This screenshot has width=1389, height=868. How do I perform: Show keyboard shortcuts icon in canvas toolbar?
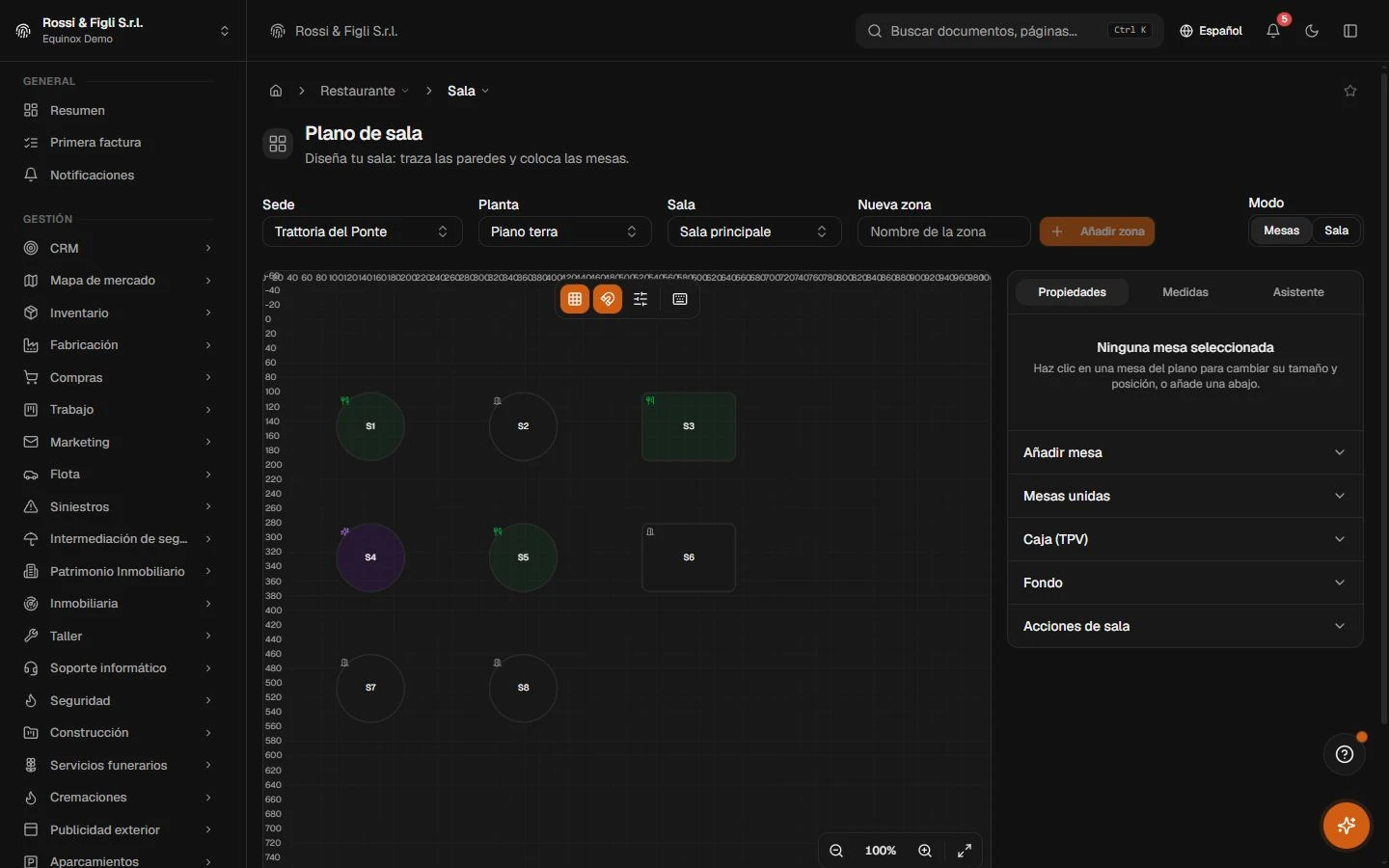[680, 299]
